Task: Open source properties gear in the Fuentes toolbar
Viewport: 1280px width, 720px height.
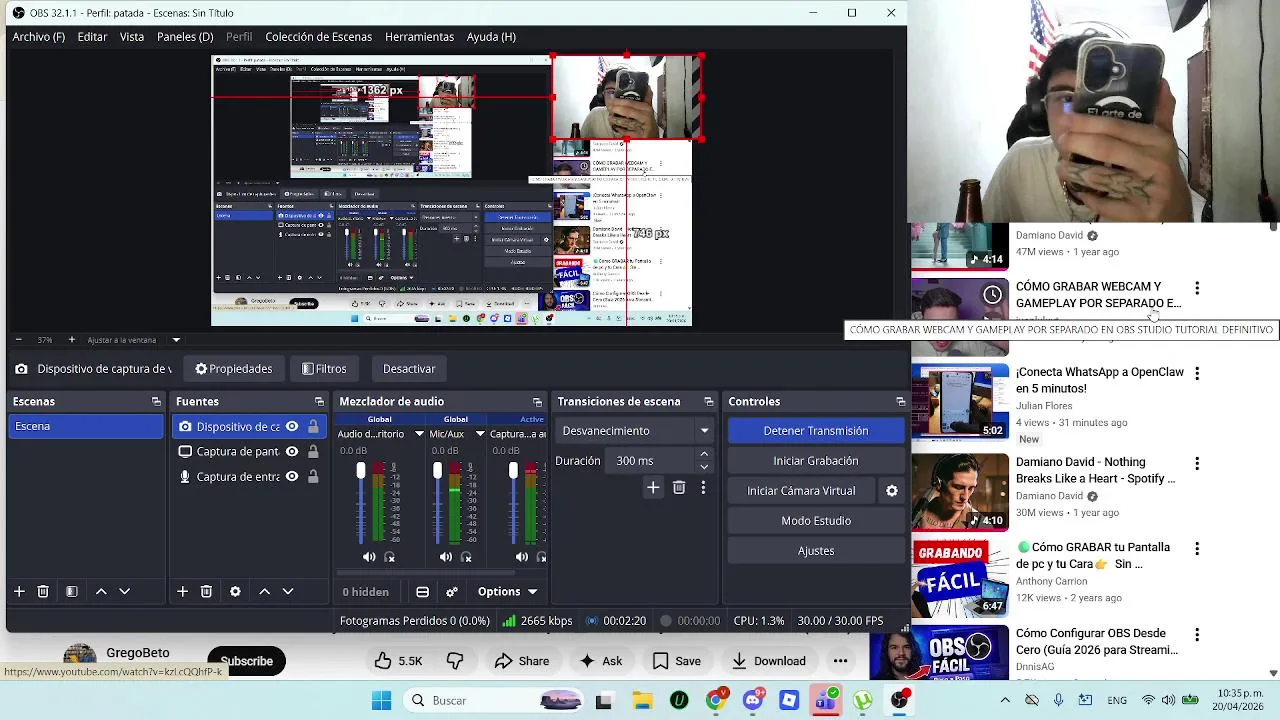Action: [x=235, y=591]
